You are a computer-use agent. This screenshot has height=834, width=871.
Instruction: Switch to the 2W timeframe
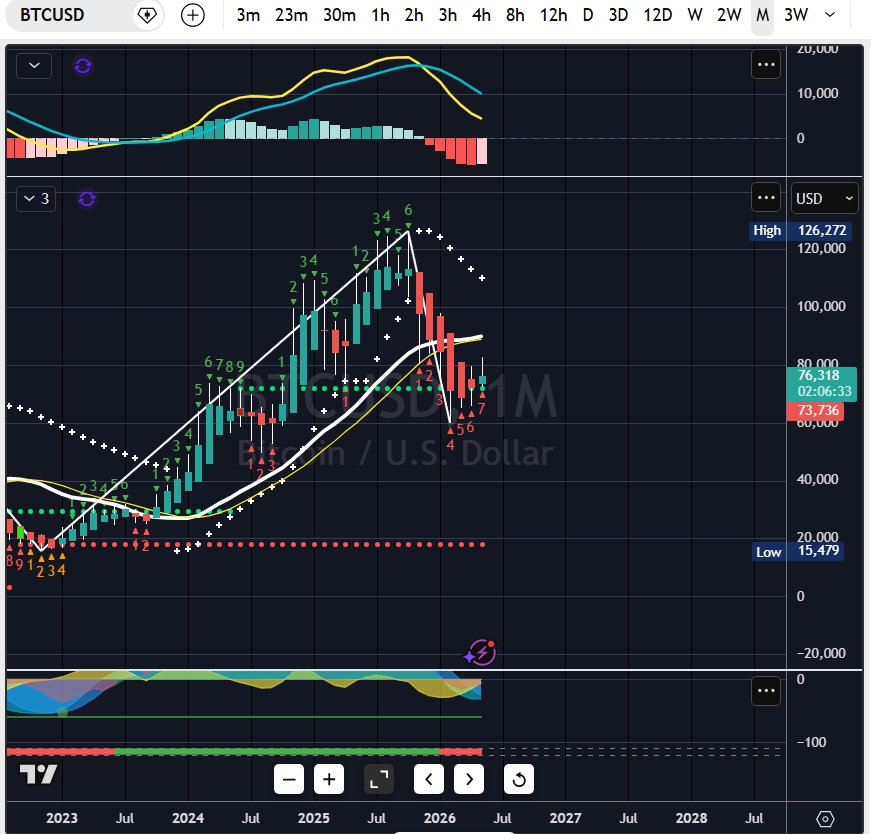click(729, 15)
